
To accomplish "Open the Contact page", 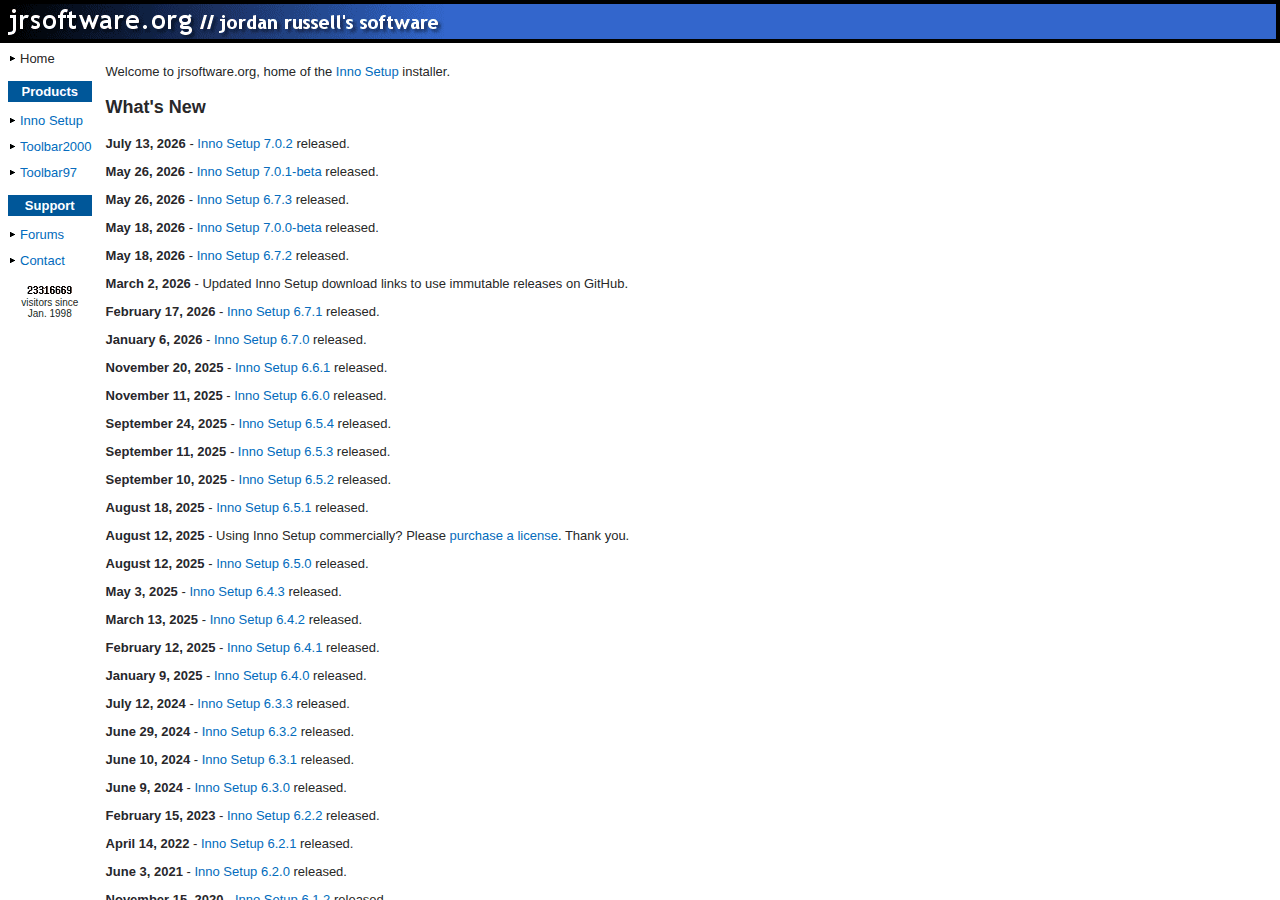I will (x=42, y=261).
